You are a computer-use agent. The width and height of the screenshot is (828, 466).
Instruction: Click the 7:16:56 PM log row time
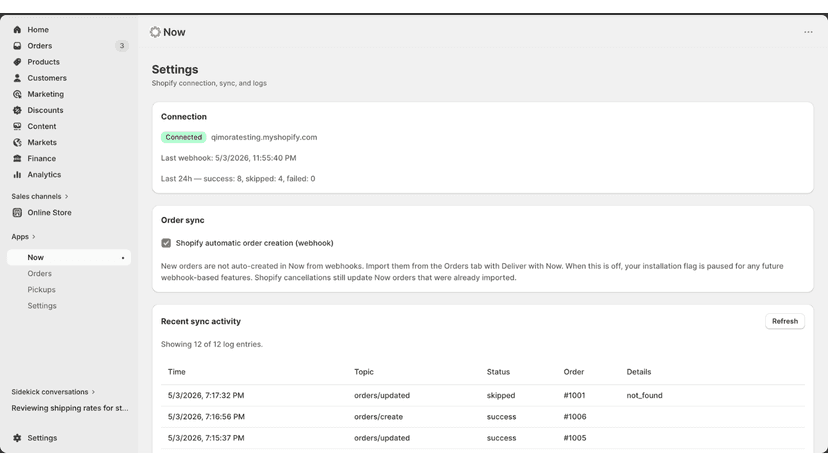click(x=206, y=417)
